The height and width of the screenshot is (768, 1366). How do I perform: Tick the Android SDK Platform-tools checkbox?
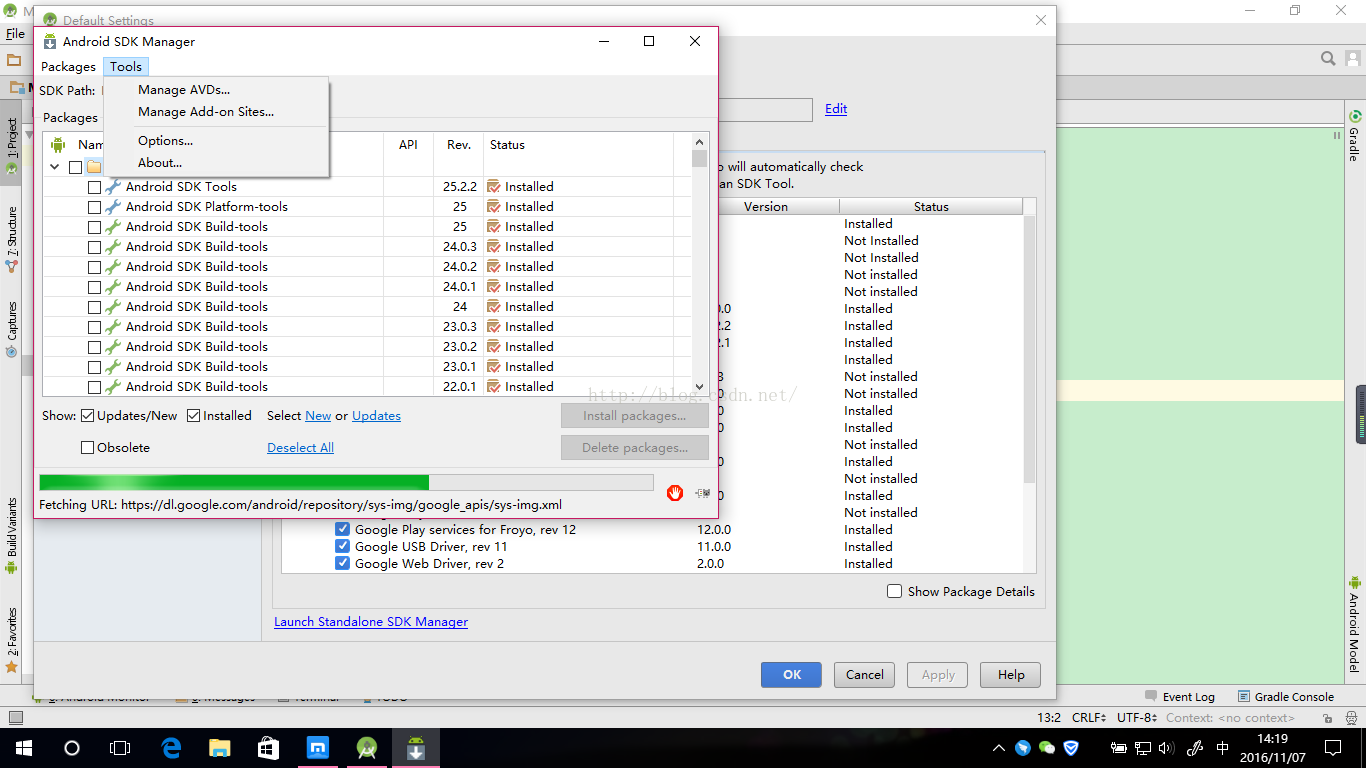tap(94, 207)
